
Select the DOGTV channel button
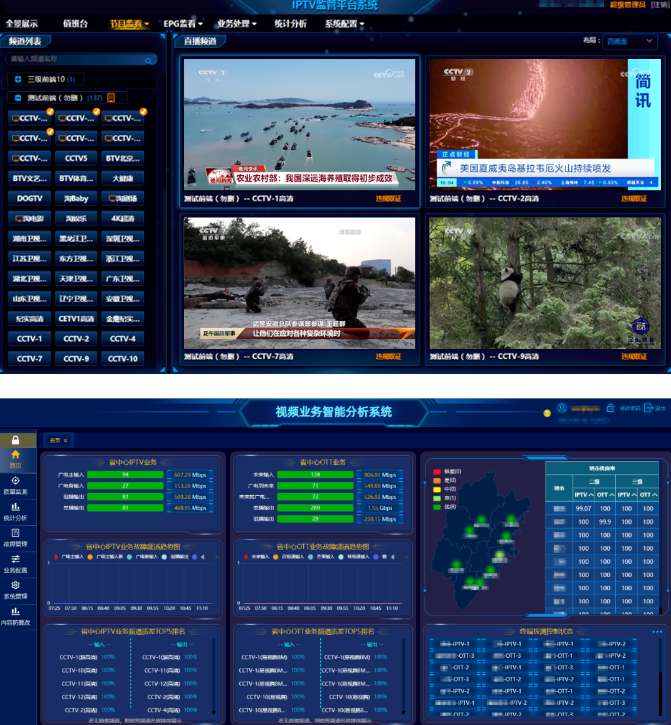click(x=30, y=198)
